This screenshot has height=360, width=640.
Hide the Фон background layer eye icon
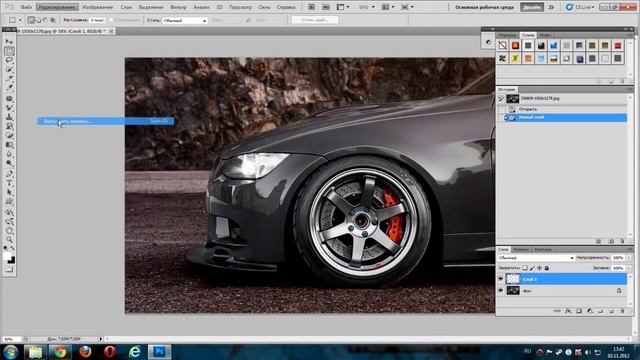coord(501,291)
